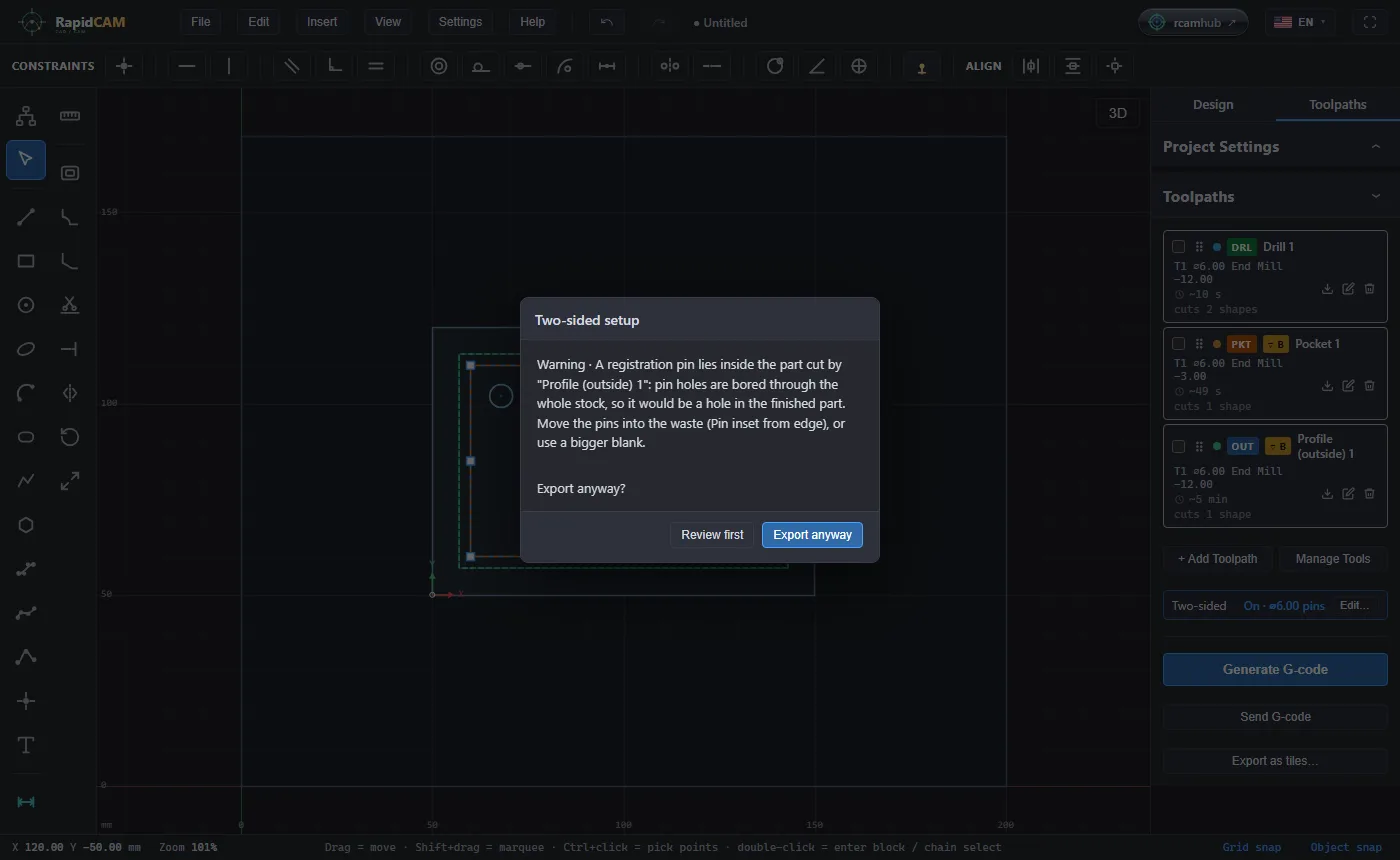1400x860 pixels.
Task: Select the Text tool
Action: point(26,745)
